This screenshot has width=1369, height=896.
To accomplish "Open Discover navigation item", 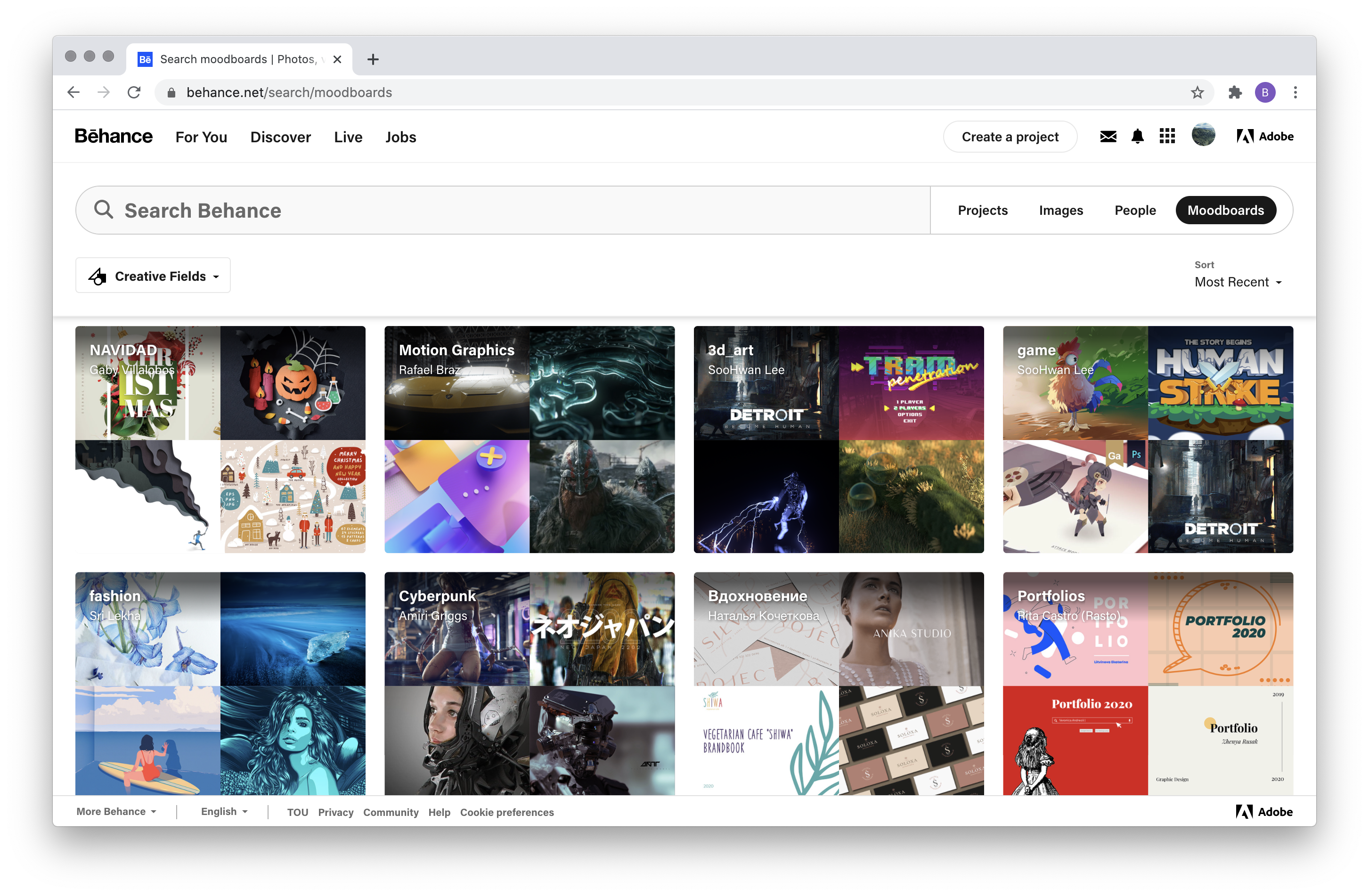I will point(281,138).
